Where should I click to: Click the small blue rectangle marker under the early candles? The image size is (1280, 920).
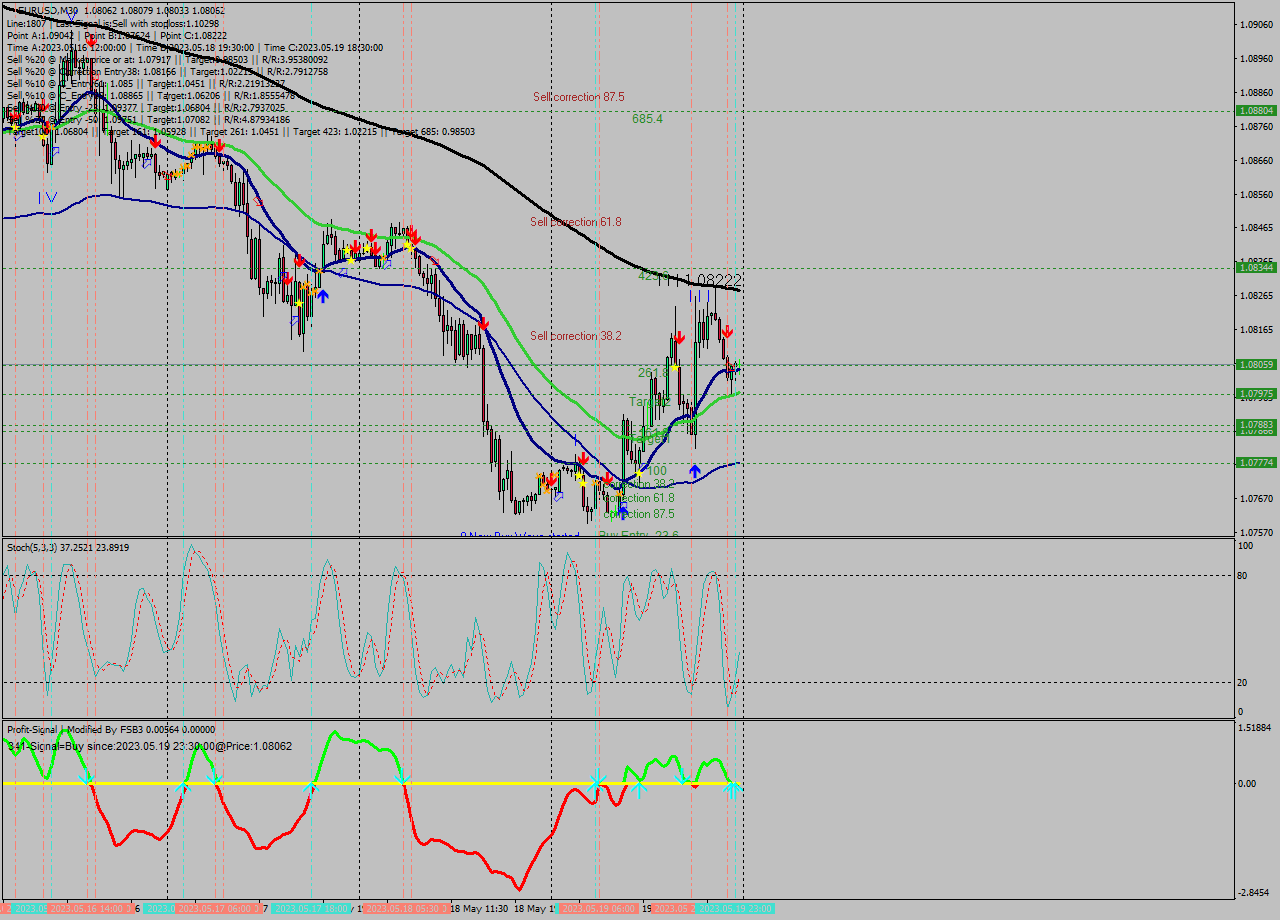click(55, 150)
